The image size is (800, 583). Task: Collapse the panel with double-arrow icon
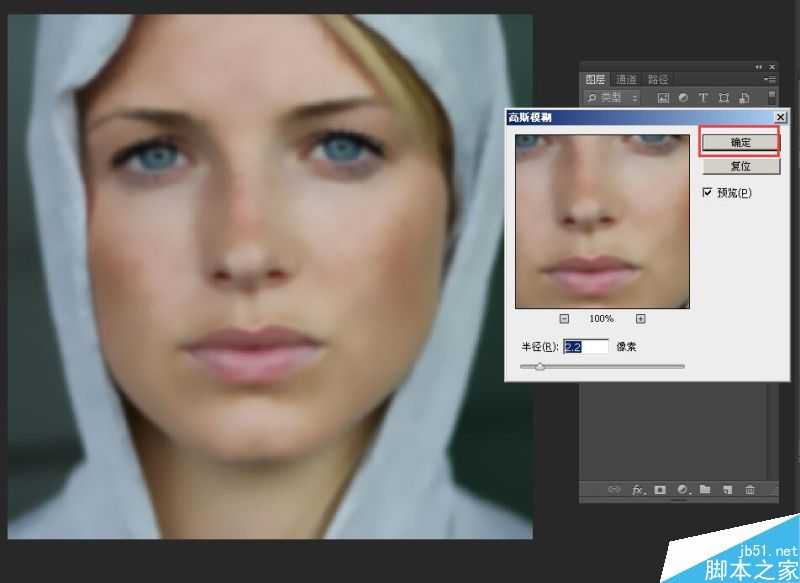(759, 66)
